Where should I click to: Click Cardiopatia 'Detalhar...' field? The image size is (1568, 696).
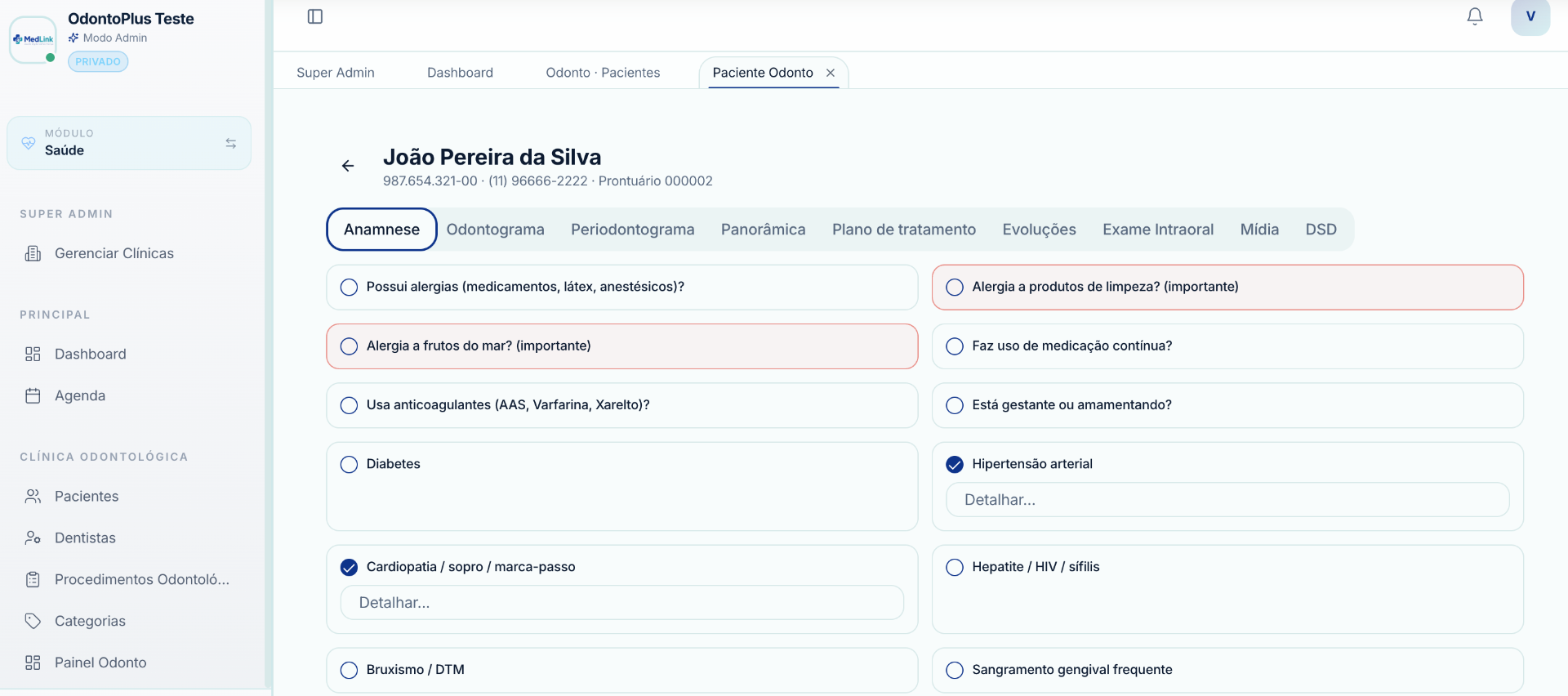click(x=622, y=603)
